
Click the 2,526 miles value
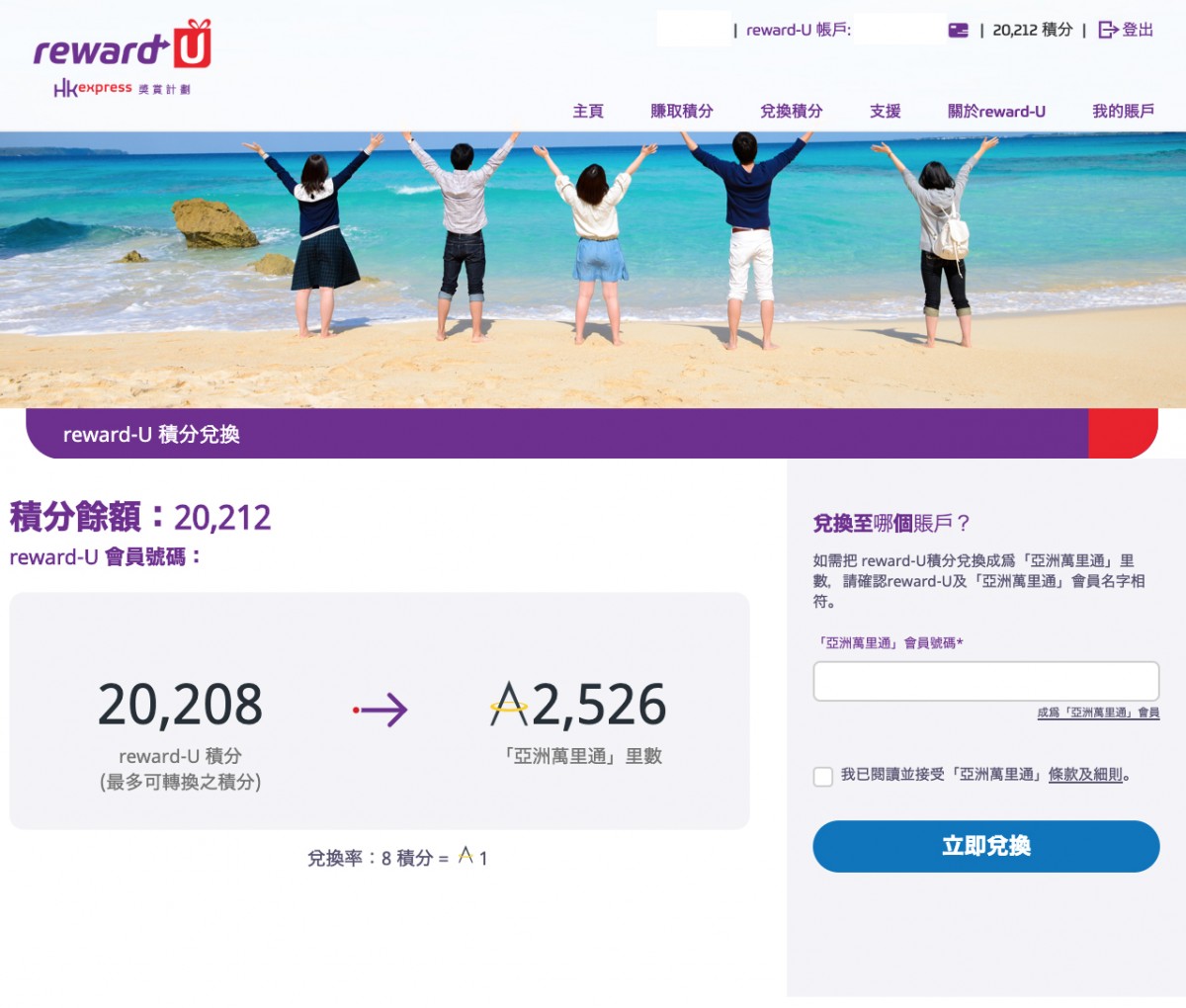click(599, 705)
